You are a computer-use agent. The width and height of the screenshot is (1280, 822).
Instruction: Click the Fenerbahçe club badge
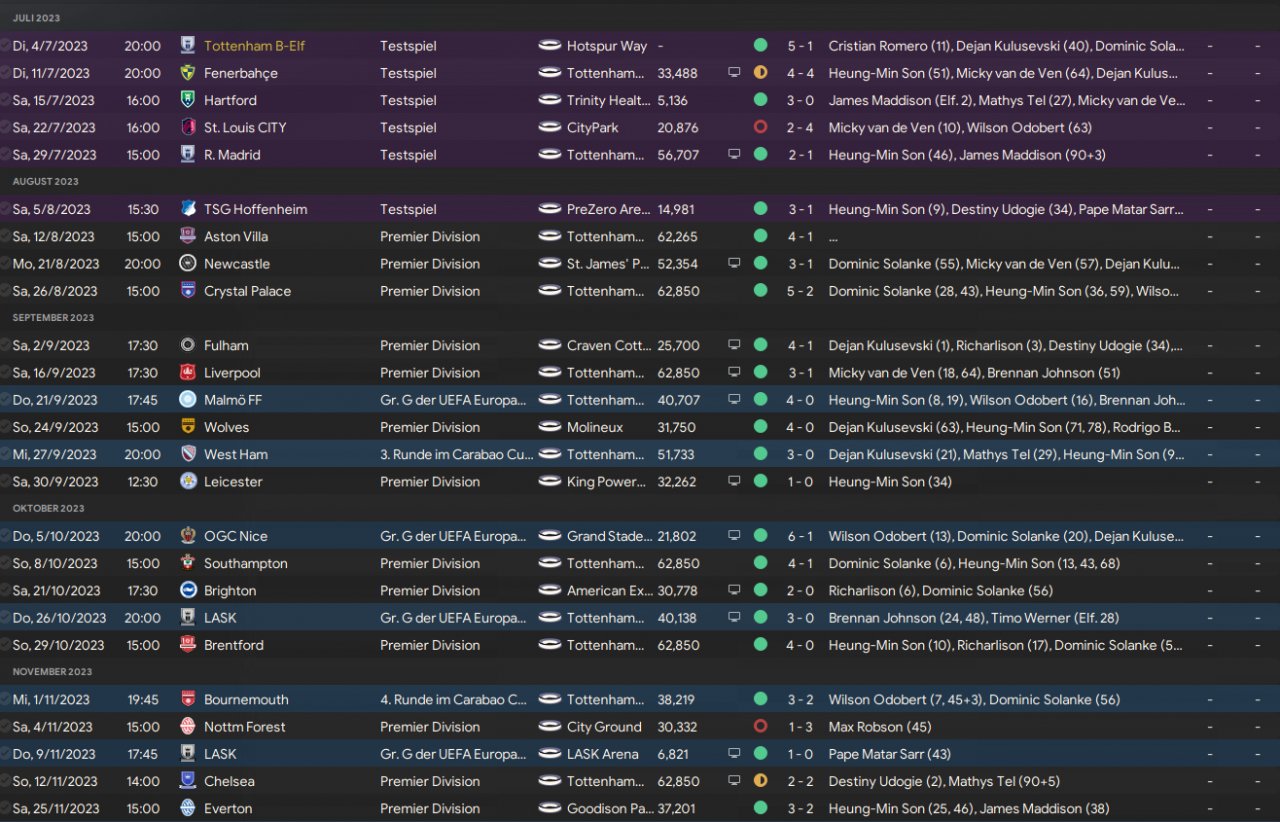click(187, 73)
